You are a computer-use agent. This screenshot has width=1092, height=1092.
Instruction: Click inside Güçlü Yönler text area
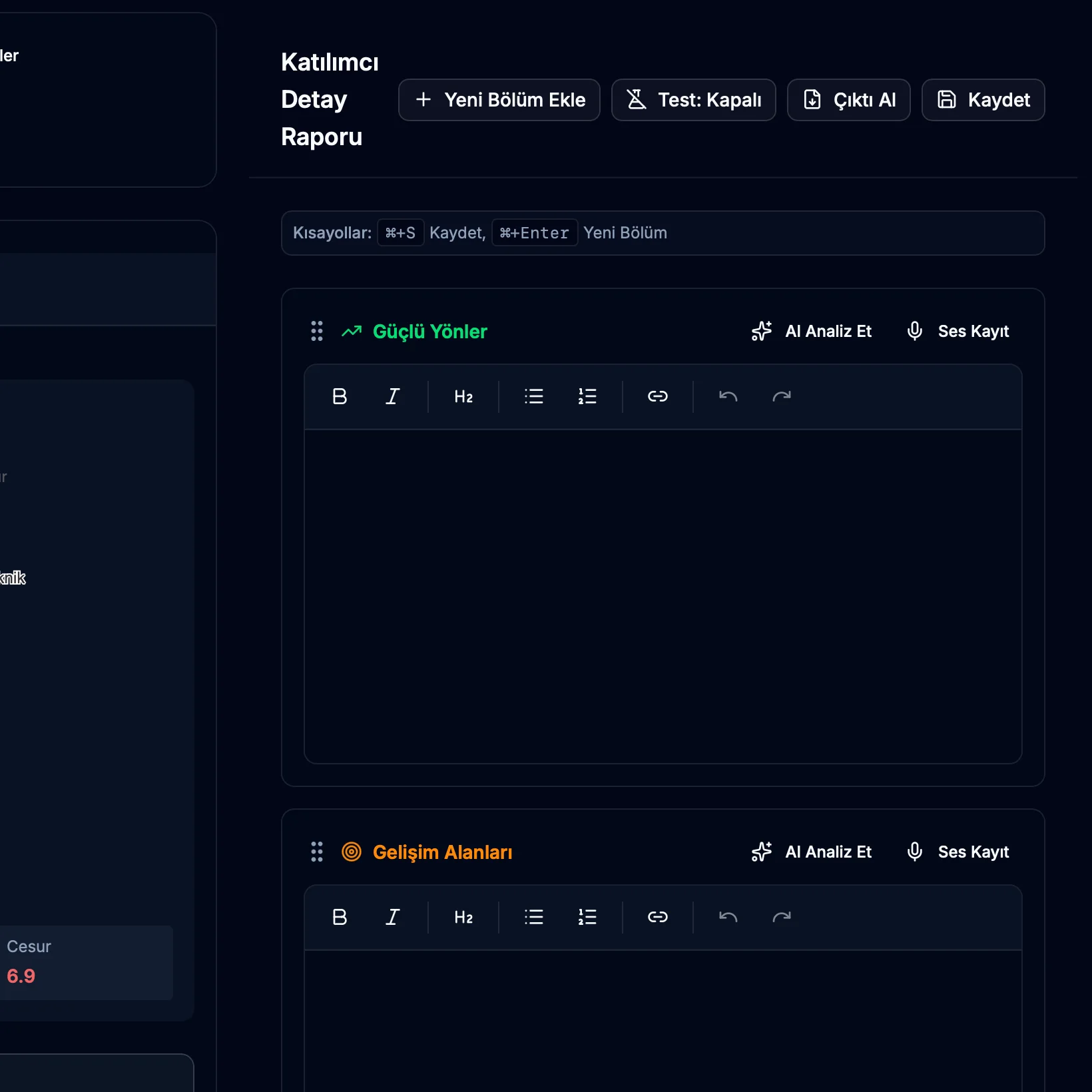[663, 596]
